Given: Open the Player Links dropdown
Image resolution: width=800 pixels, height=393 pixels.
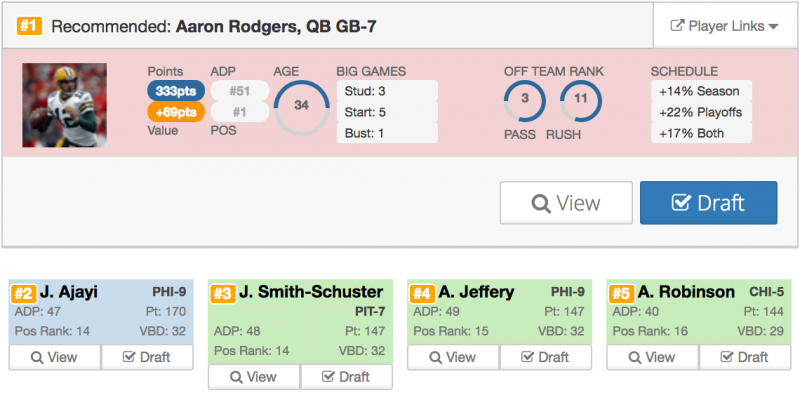Looking at the screenshot, I should 726,26.
